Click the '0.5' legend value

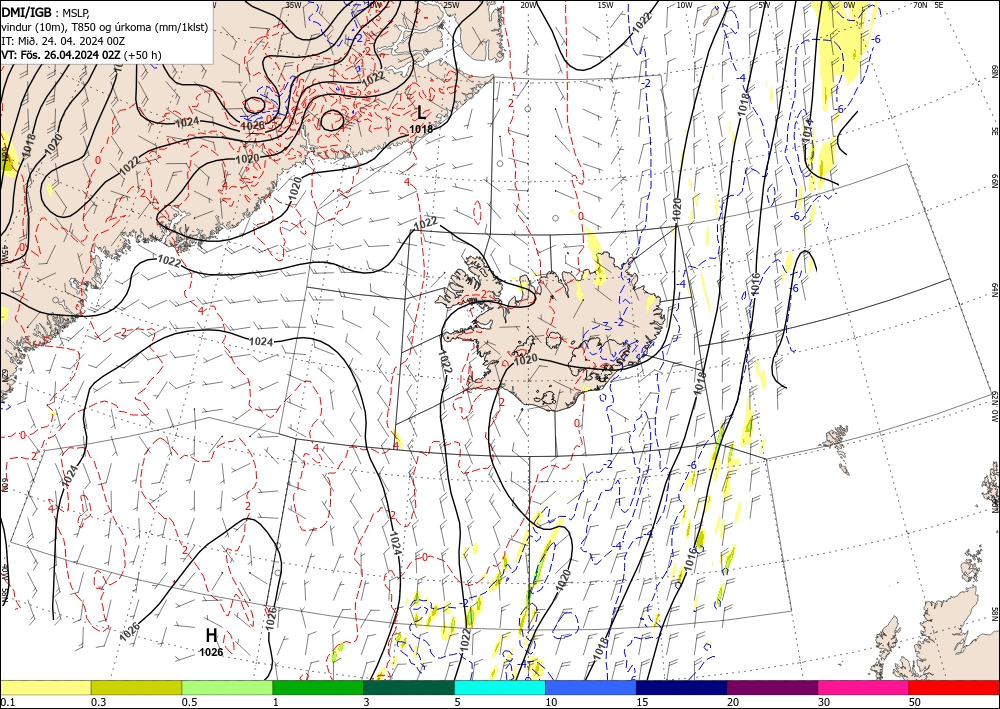click(x=189, y=702)
